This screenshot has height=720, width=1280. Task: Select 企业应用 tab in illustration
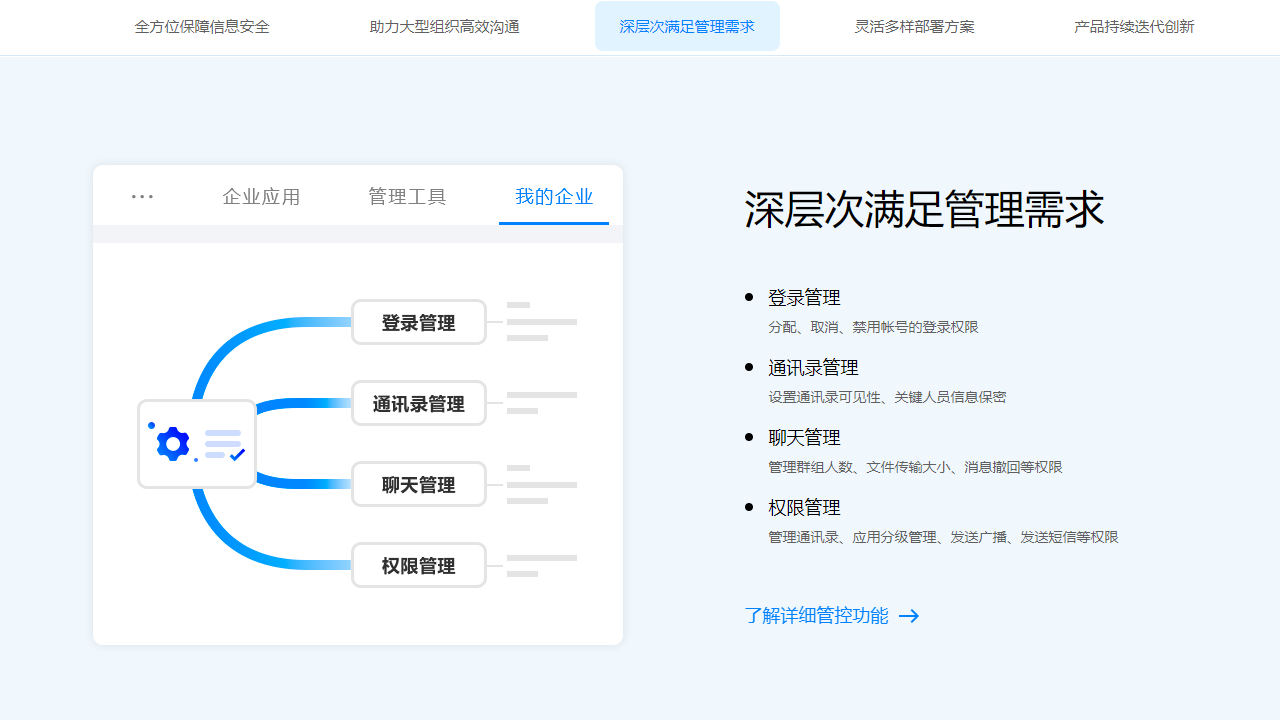click(x=261, y=197)
